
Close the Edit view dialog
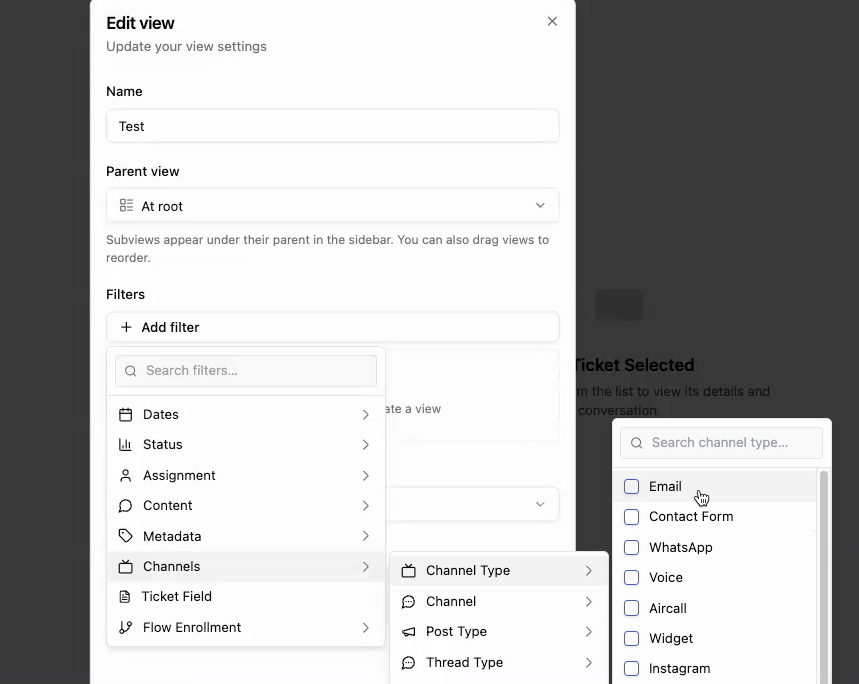click(x=552, y=22)
